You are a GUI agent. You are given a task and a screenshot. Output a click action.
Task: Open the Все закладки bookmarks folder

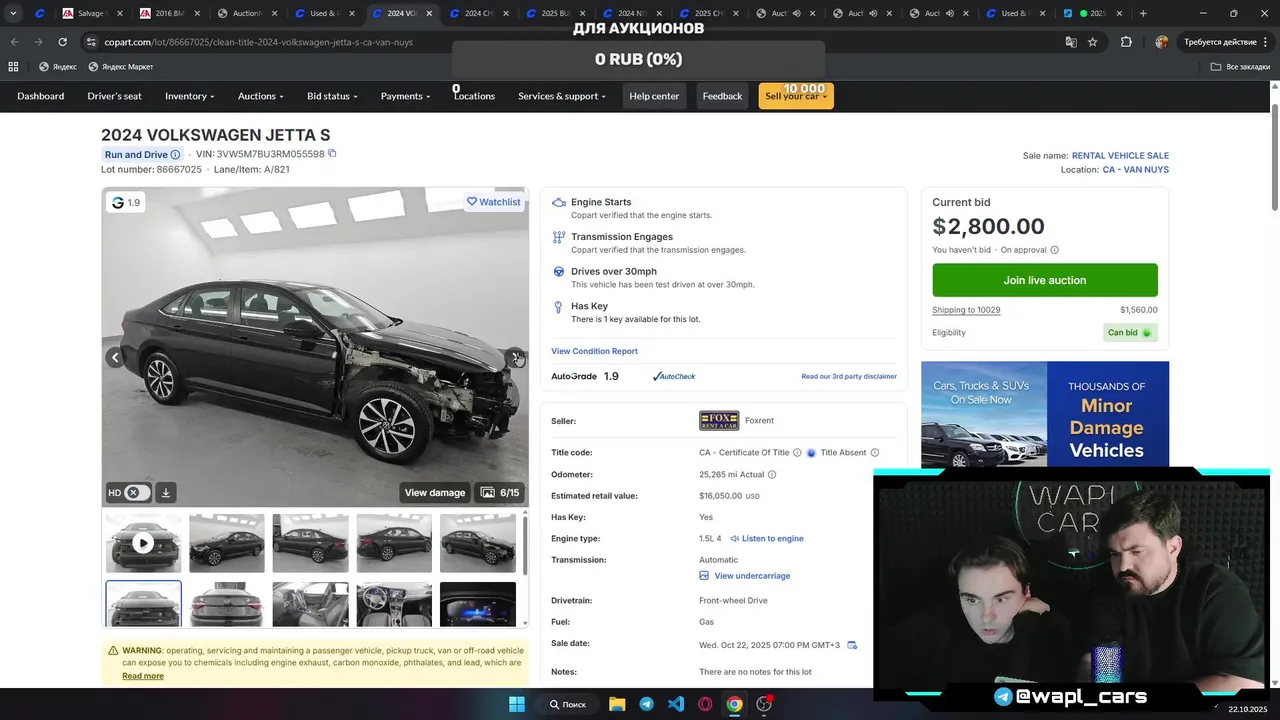coord(1240,67)
